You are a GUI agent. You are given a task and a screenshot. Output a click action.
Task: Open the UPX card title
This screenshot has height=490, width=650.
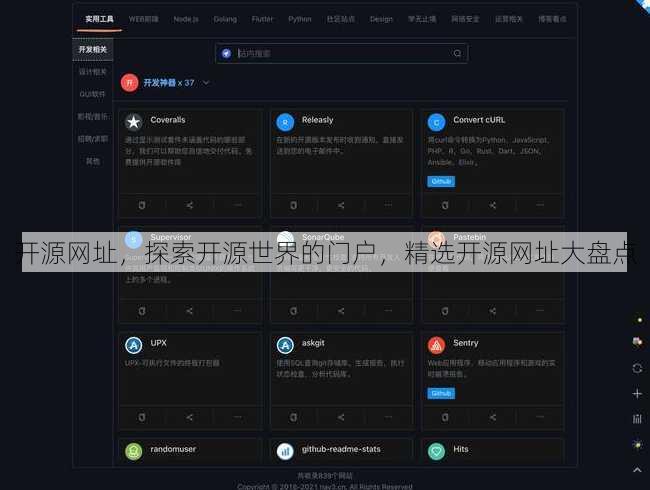(158, 343)
